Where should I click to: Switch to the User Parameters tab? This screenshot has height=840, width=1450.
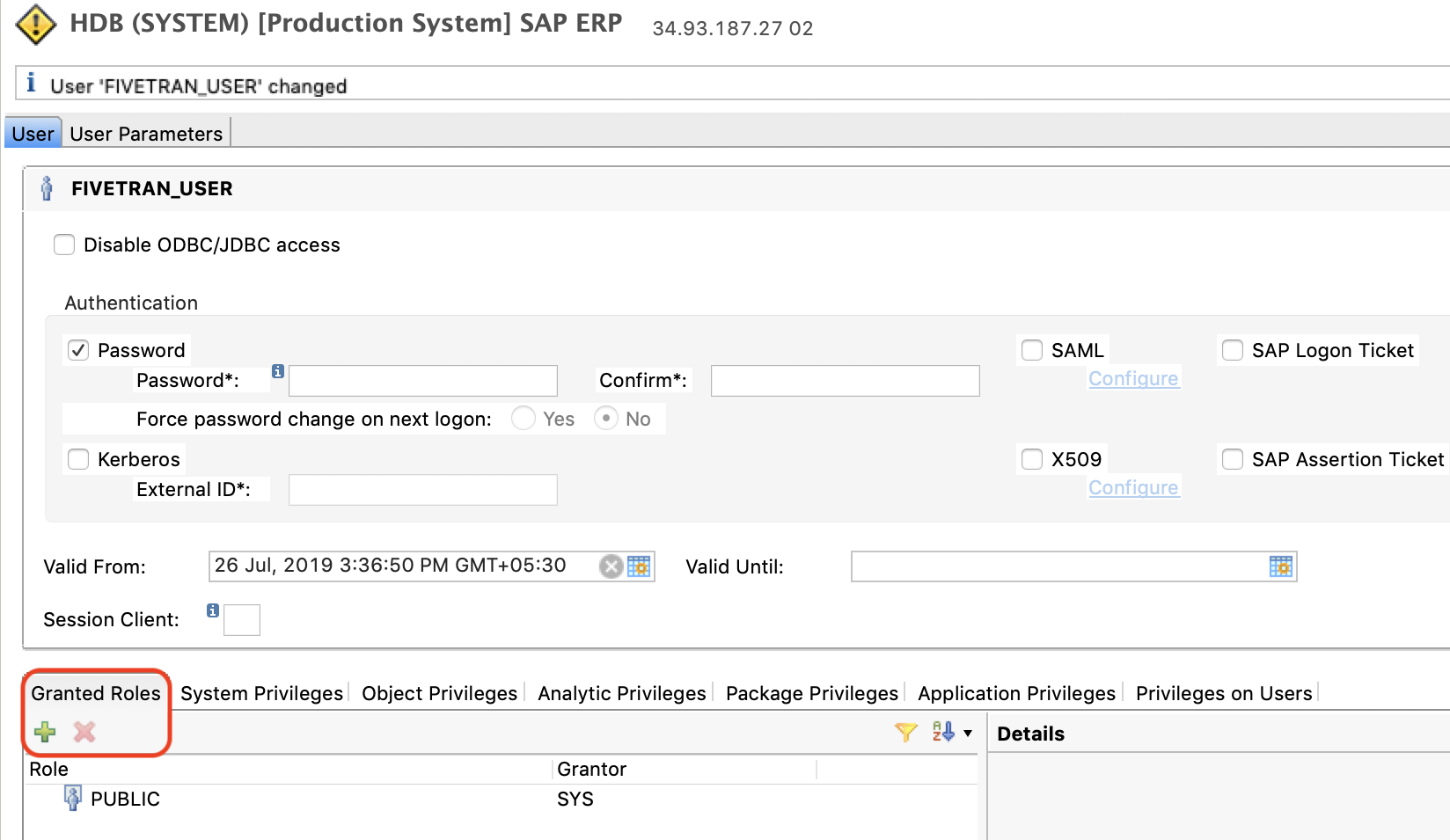(146, 133)
